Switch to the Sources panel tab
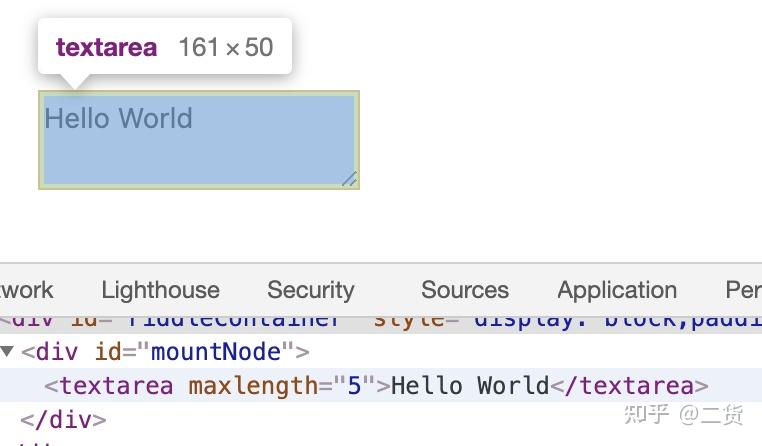 tap(464, 290)
